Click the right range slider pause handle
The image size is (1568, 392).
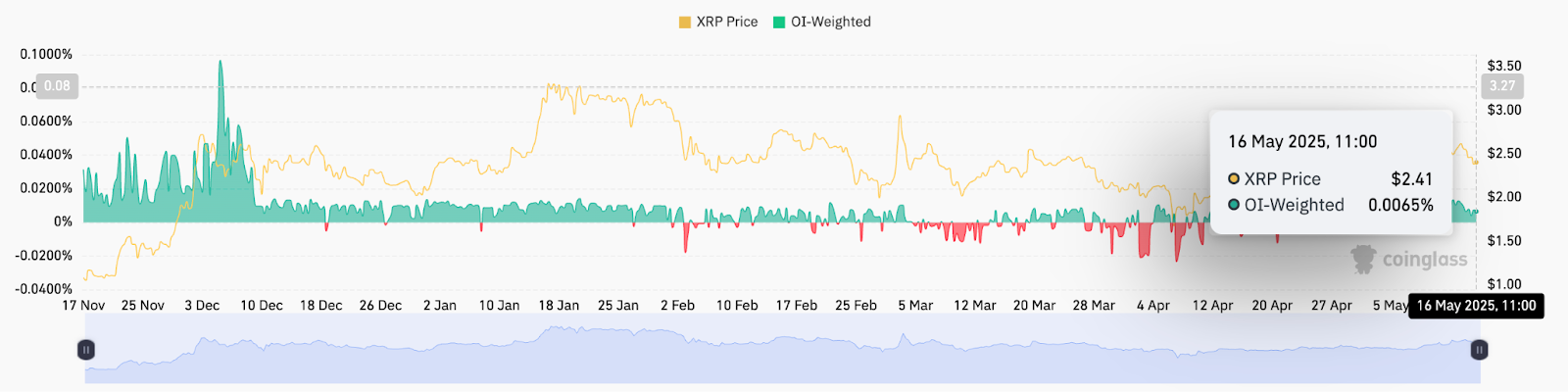[x=1480, y=350]
